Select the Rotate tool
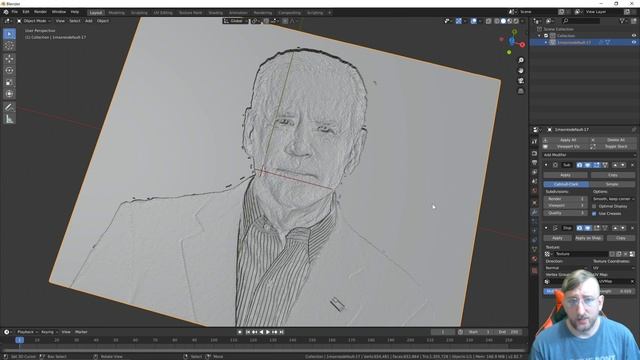This screenshot has width=640, height=360. pyautogui.click(x=9, y=71)
